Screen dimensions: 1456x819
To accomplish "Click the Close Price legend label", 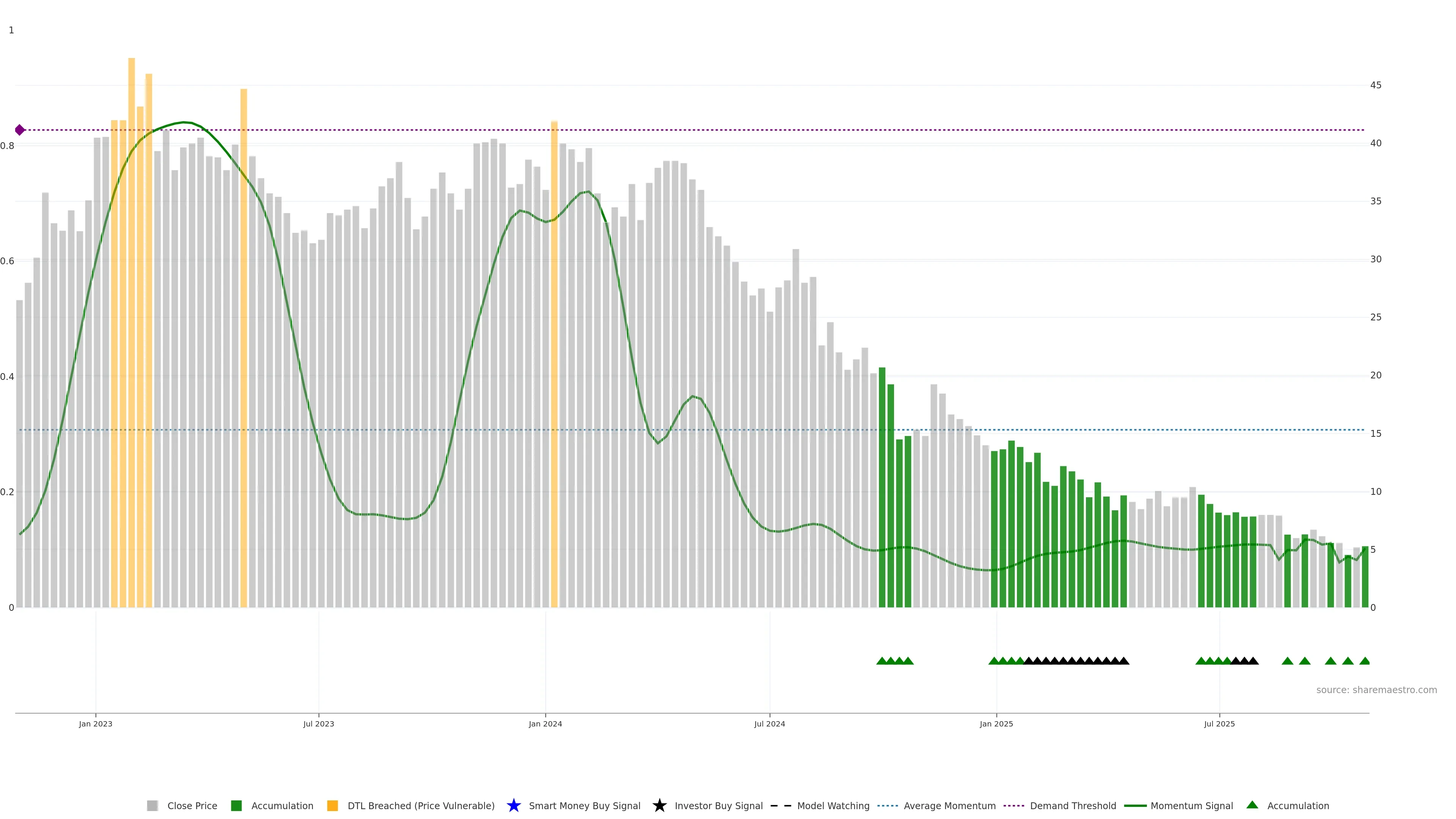I will pos(192,805).
